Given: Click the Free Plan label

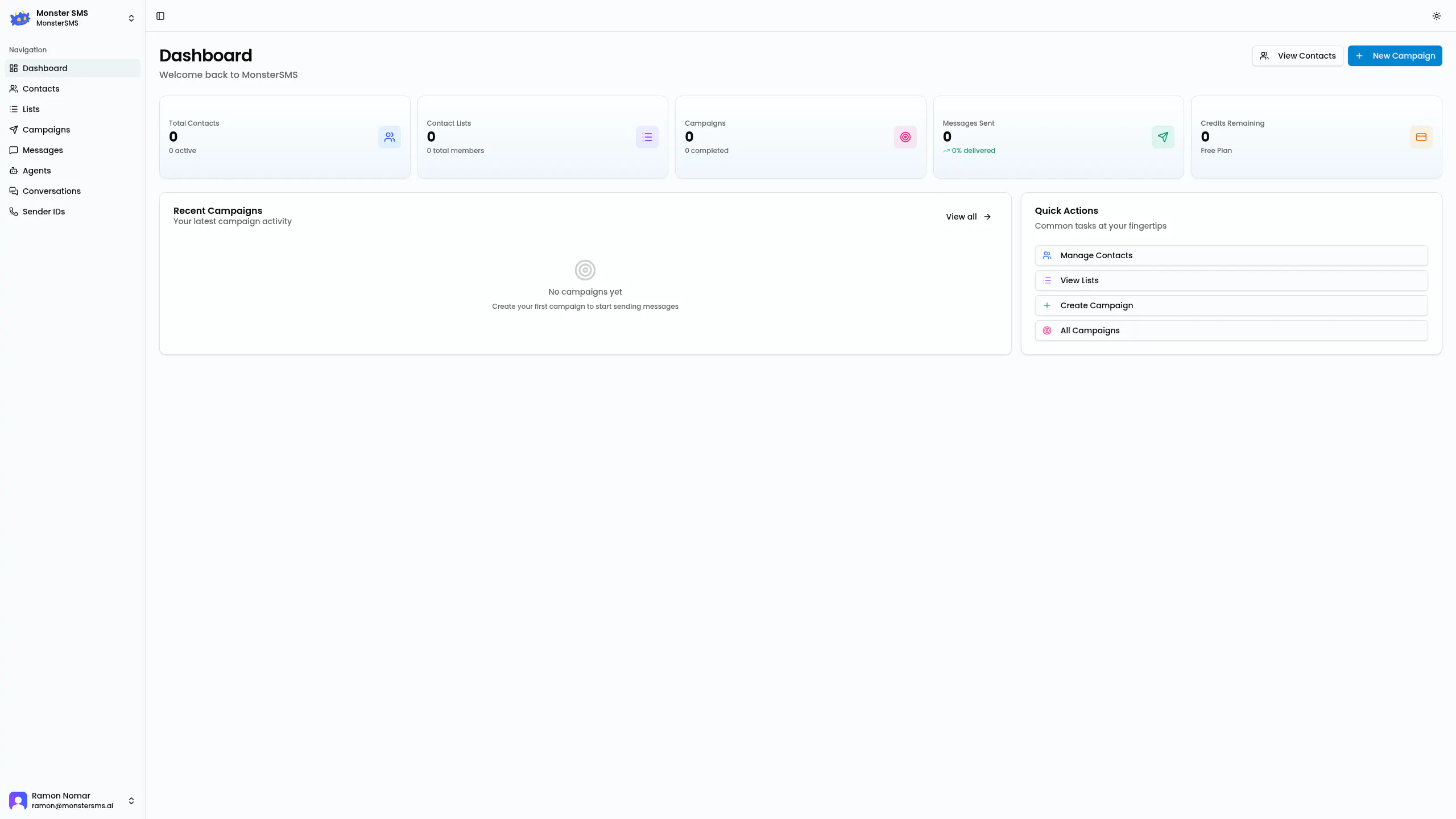Looking at the screenshot, I should (1216, 151).
